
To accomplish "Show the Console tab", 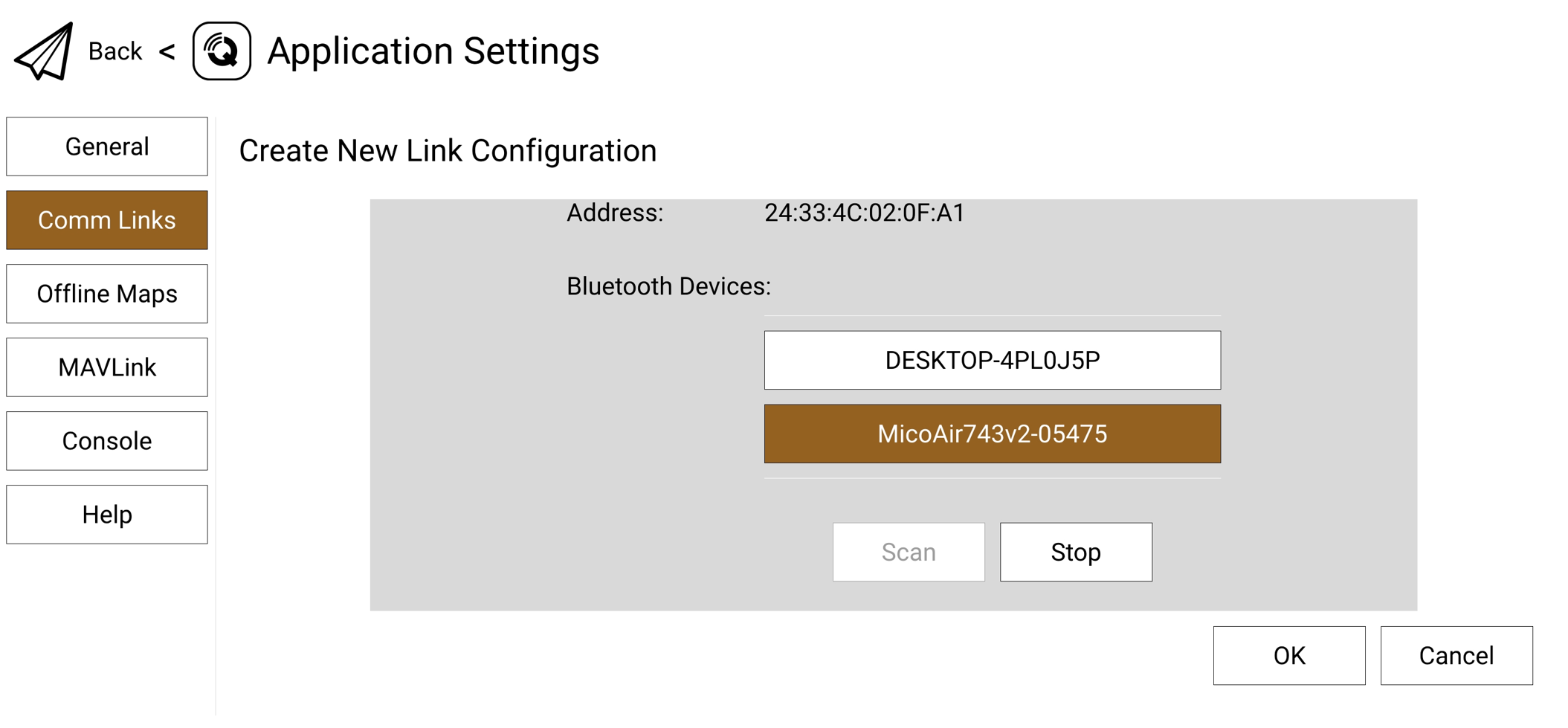I will pos(107,441).
